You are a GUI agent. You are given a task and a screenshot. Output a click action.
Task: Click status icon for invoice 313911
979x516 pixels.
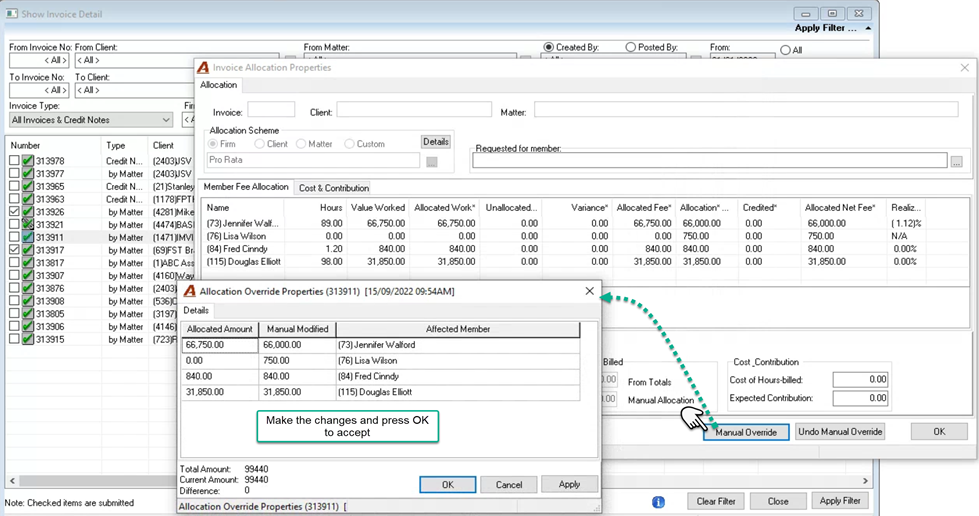[x=27, y=237]
